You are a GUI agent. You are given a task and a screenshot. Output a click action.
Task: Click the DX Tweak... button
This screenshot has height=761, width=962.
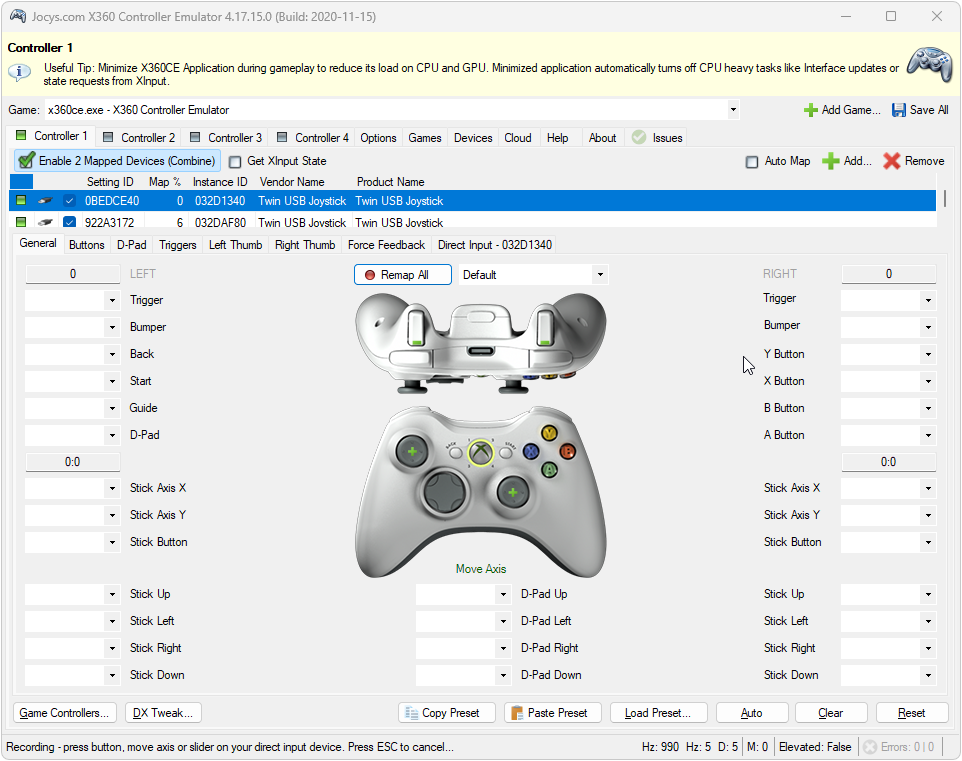(163, 713)
